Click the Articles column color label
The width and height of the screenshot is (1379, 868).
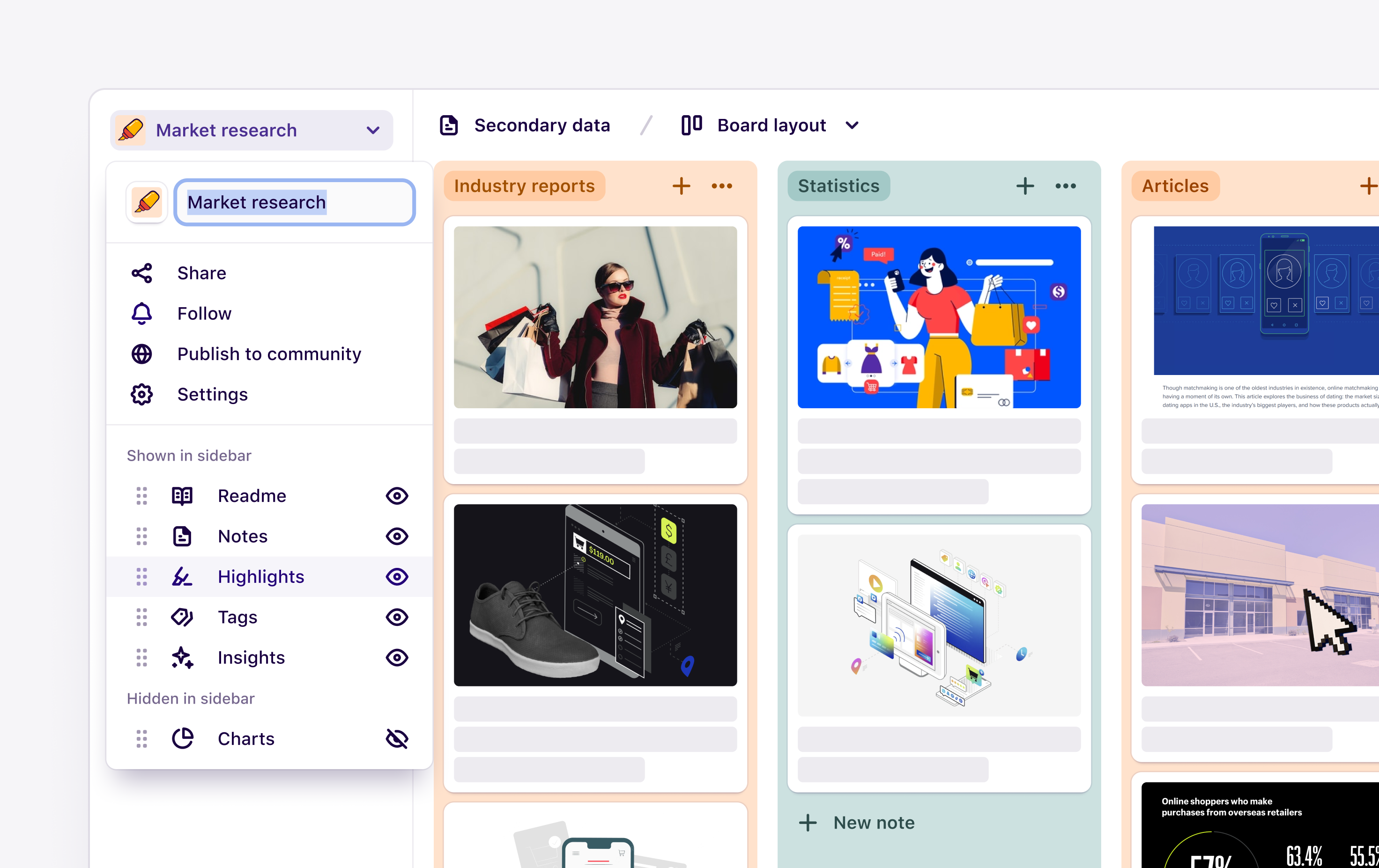coord(1175,186)
